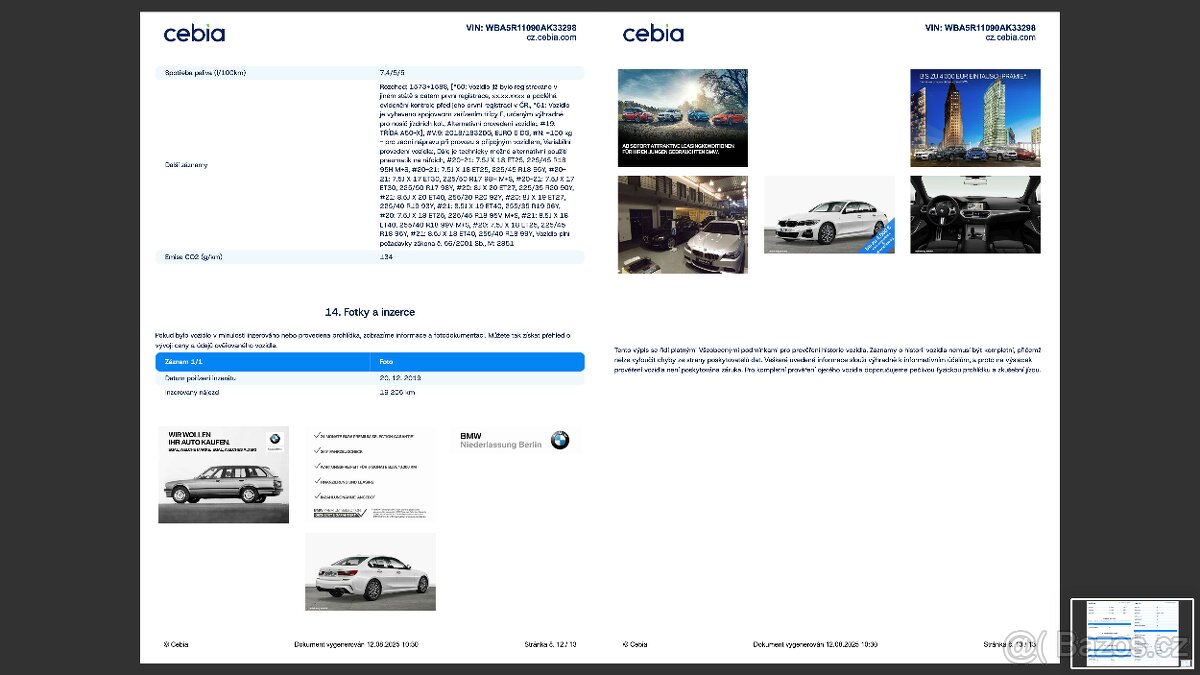Click the Leasingkonditionen BMW banner image
Image resolution: width=1200 pixels, height=675 pixels.
(x=682, y=117)
